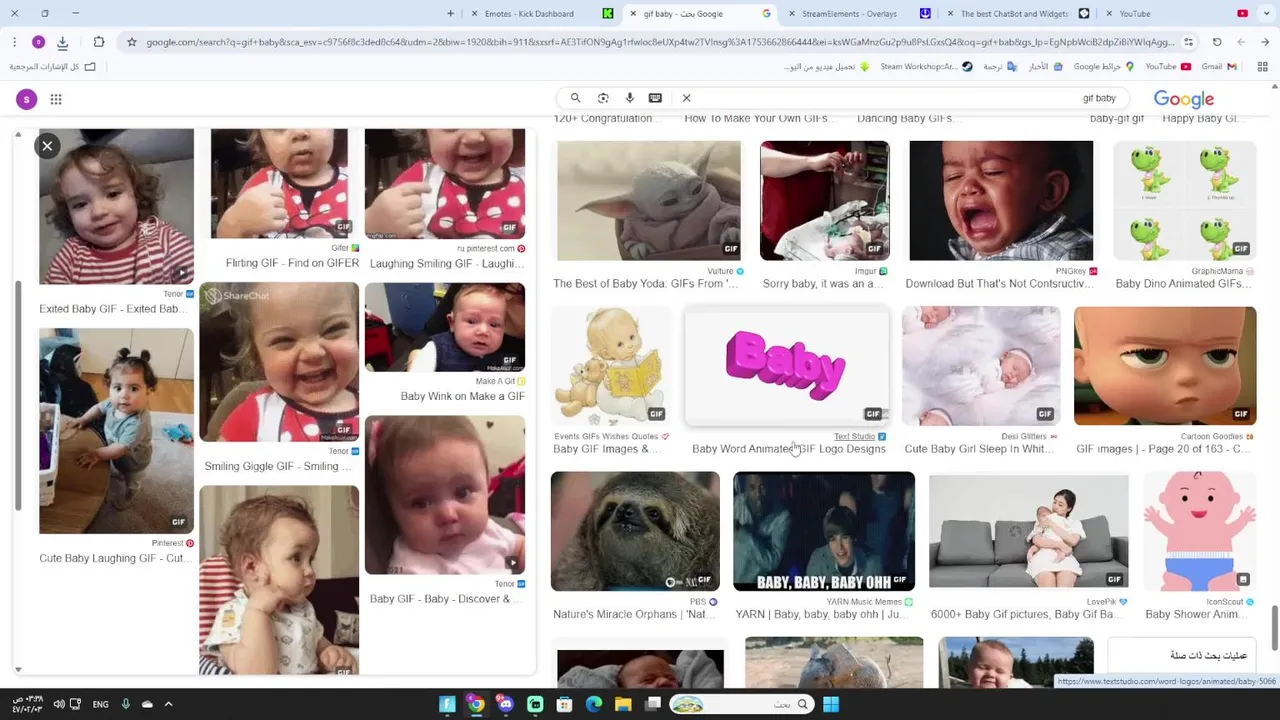Start voice search with the microphone icon
The height and width of the screenshot is (720, 1280).
point(629,98)
